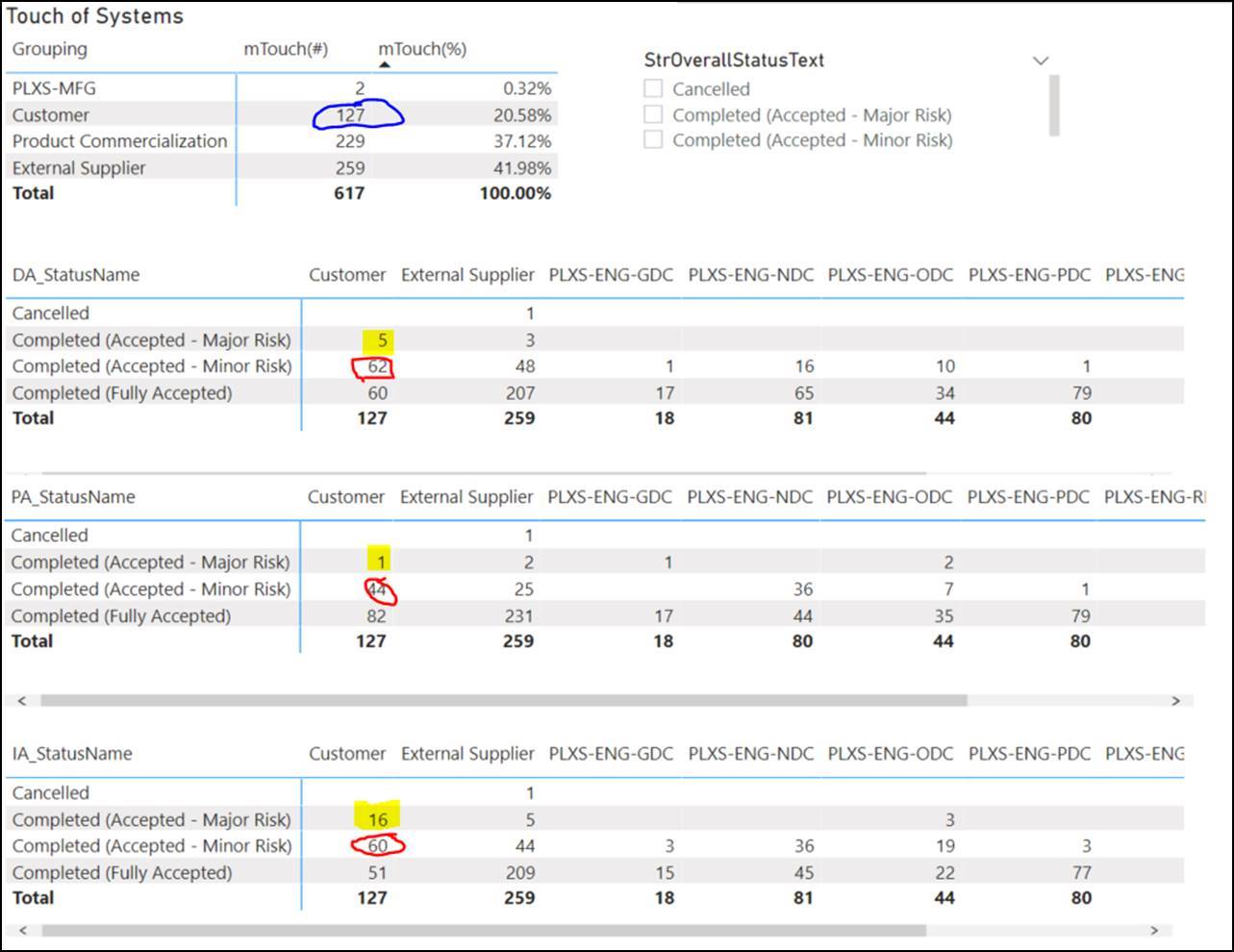The image size is (1234, 952).
Task: Sort by the Grouping column header
Action: tap(49, 49)
